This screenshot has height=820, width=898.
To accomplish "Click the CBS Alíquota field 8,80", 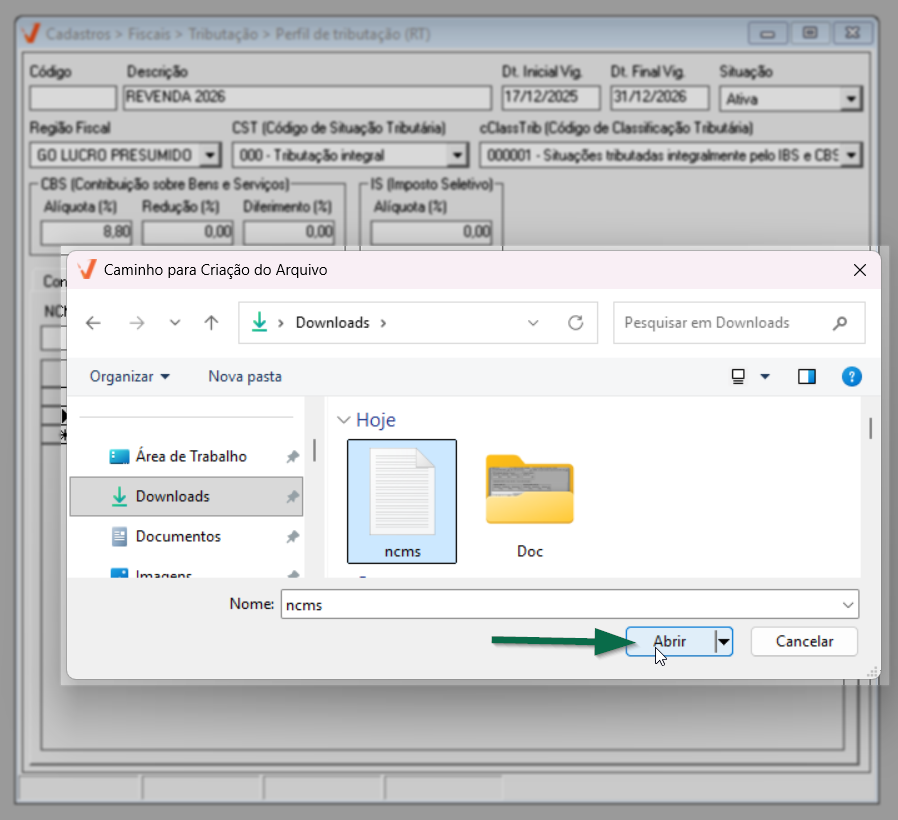I will (86, 232).
